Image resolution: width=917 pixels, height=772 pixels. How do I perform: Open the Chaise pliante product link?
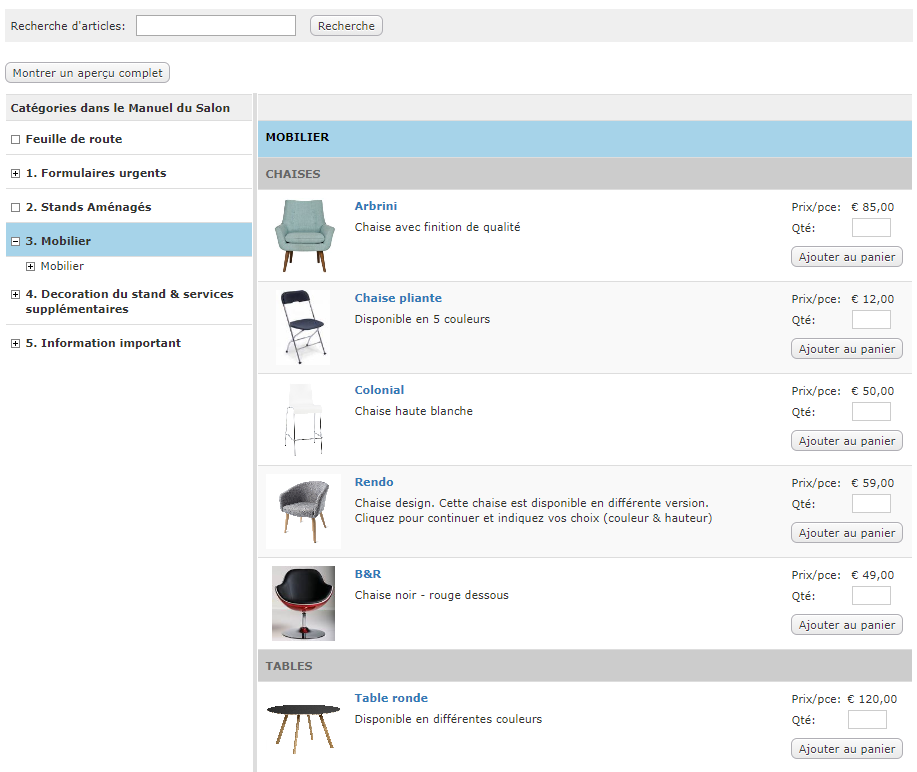tap(398, 298)
